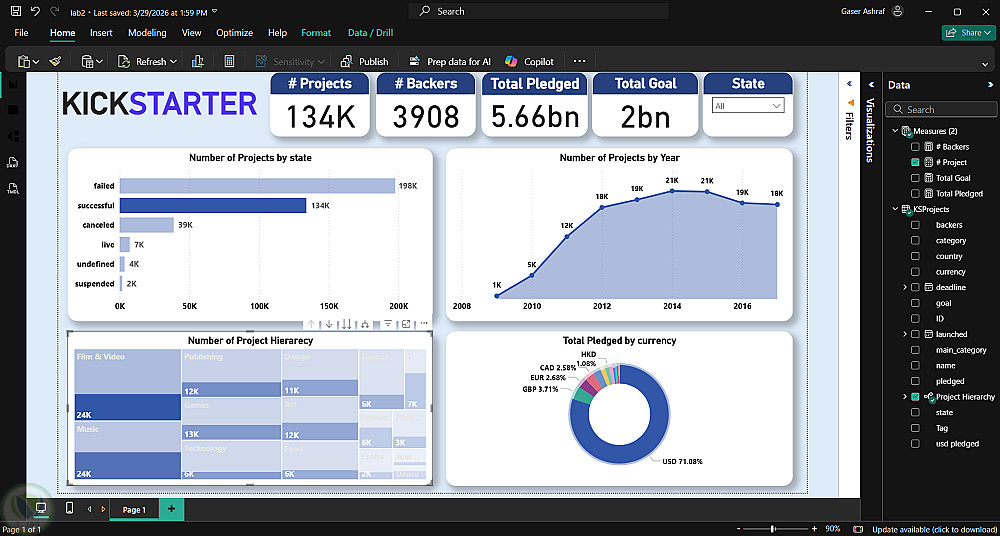The height and width of the screenshot is (536, 1000).
Task: Open DAX query view in left sidebar
Action: coord(13,162)
